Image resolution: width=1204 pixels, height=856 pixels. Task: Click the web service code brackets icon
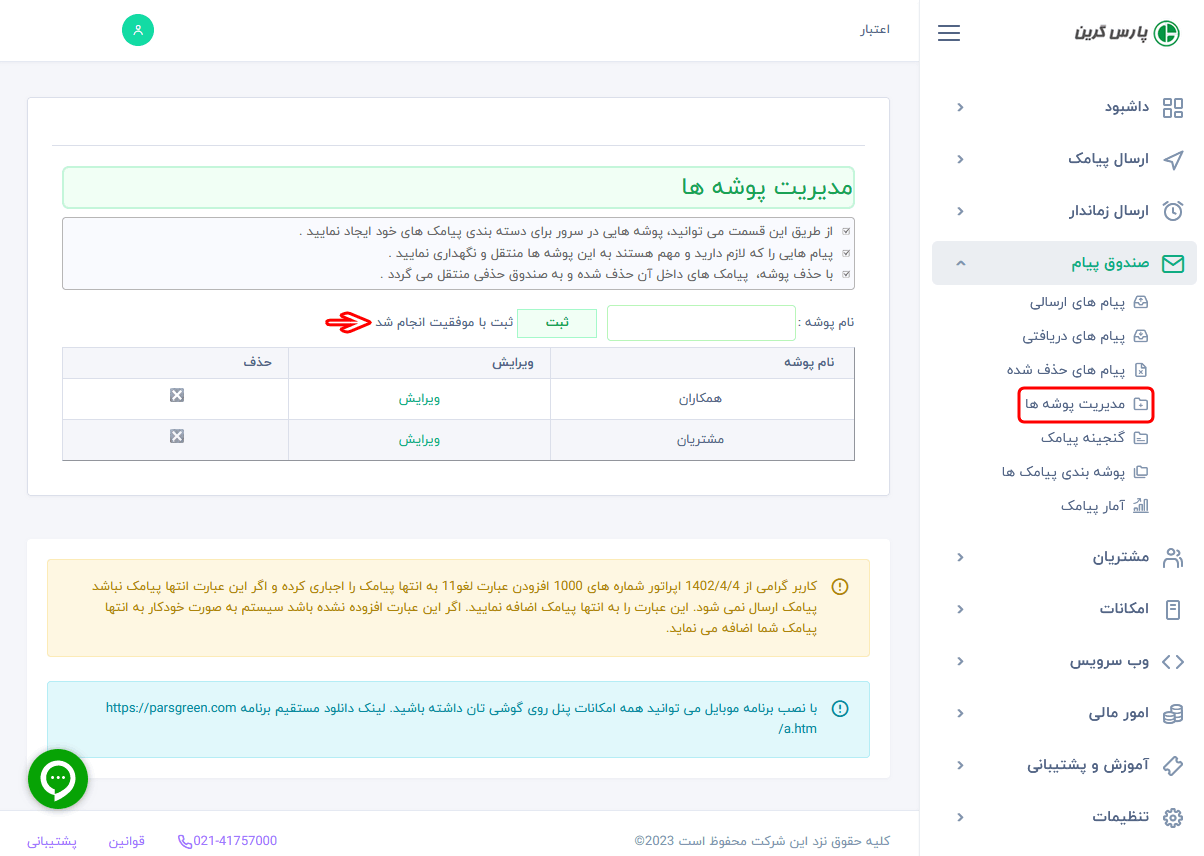coord(1172,662)
